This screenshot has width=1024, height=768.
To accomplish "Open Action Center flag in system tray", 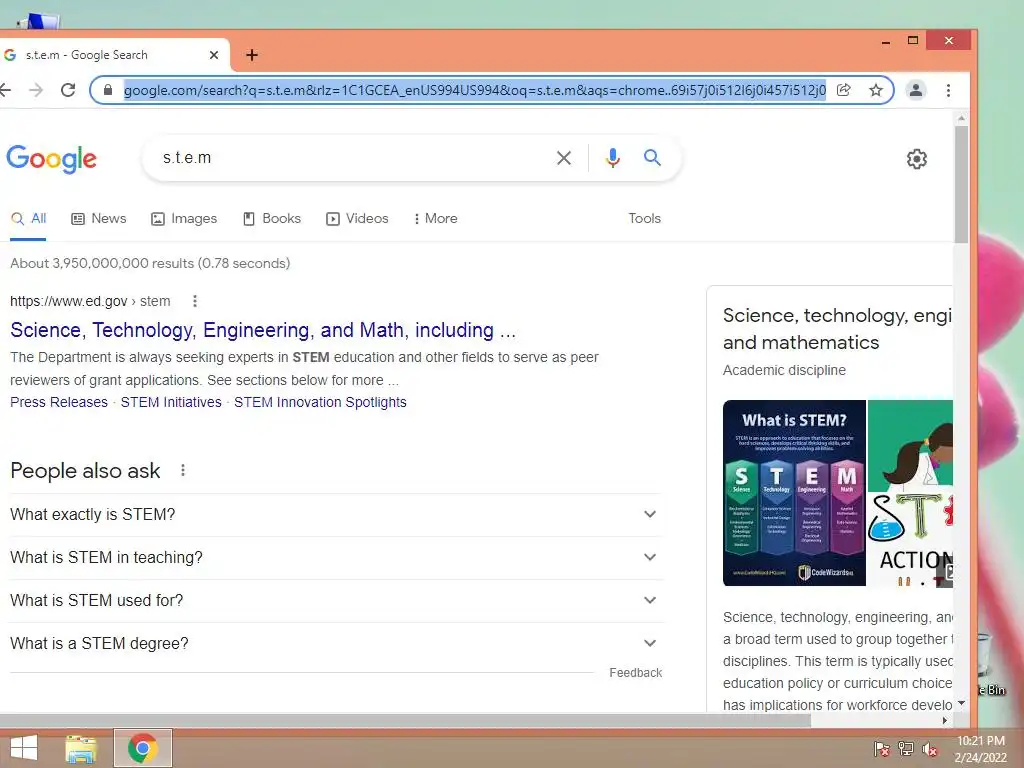I will 881,749.
